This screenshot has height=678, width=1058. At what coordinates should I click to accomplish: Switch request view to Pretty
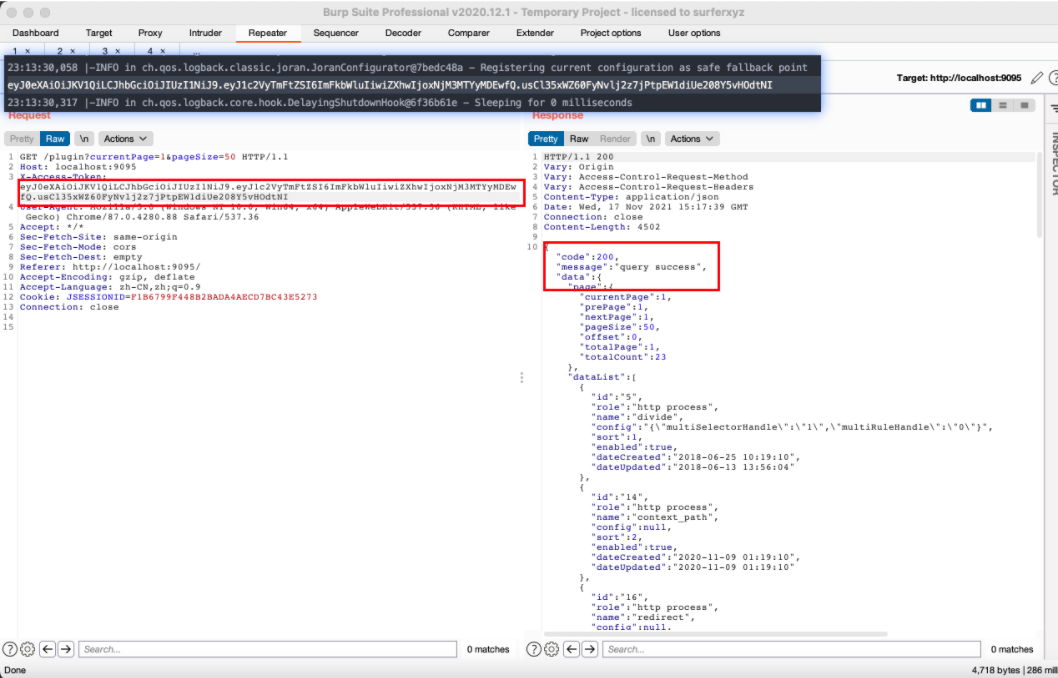click(x=22, y=139)
